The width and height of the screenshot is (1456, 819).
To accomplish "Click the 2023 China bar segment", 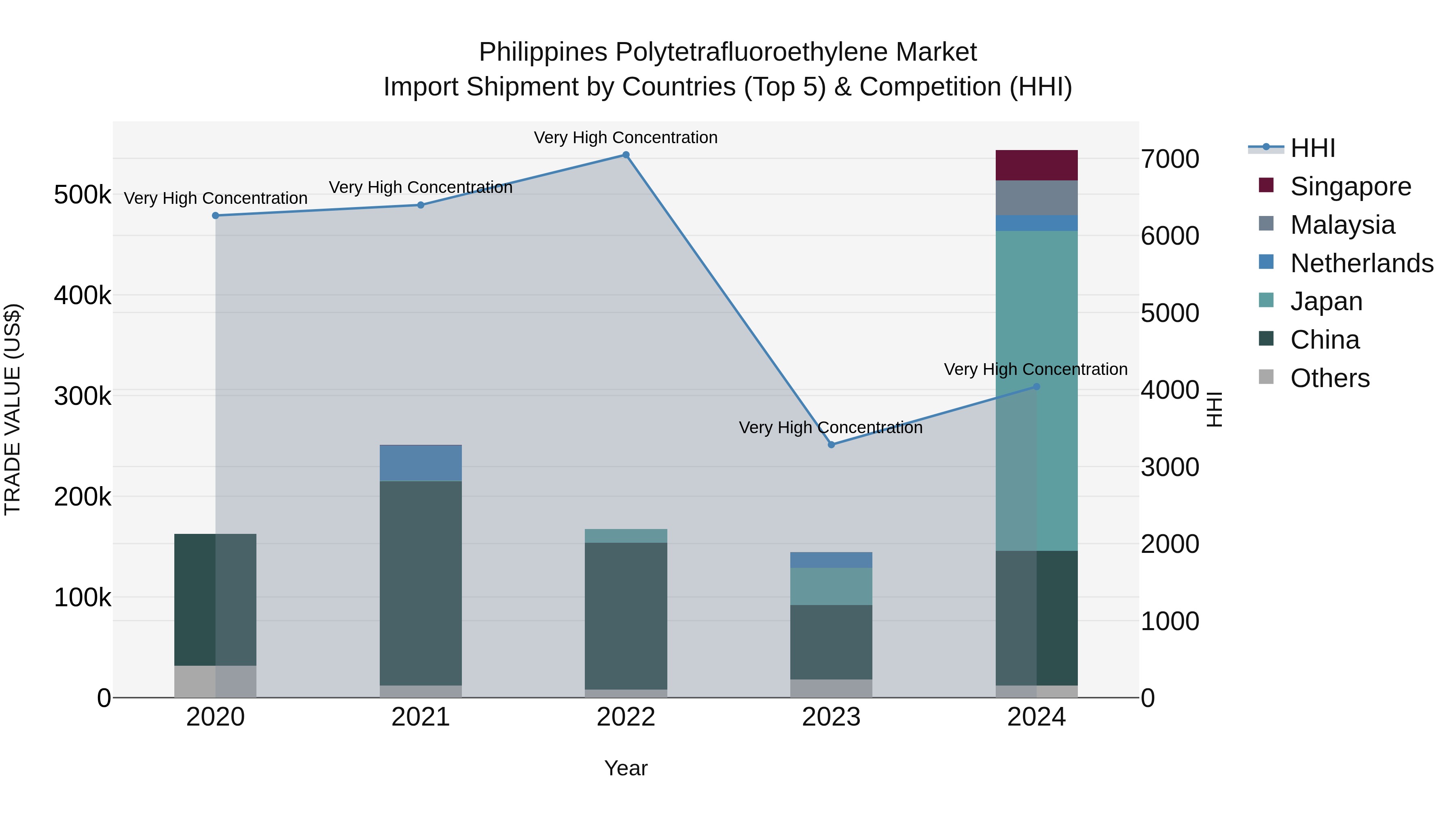I will pos(831,643).
